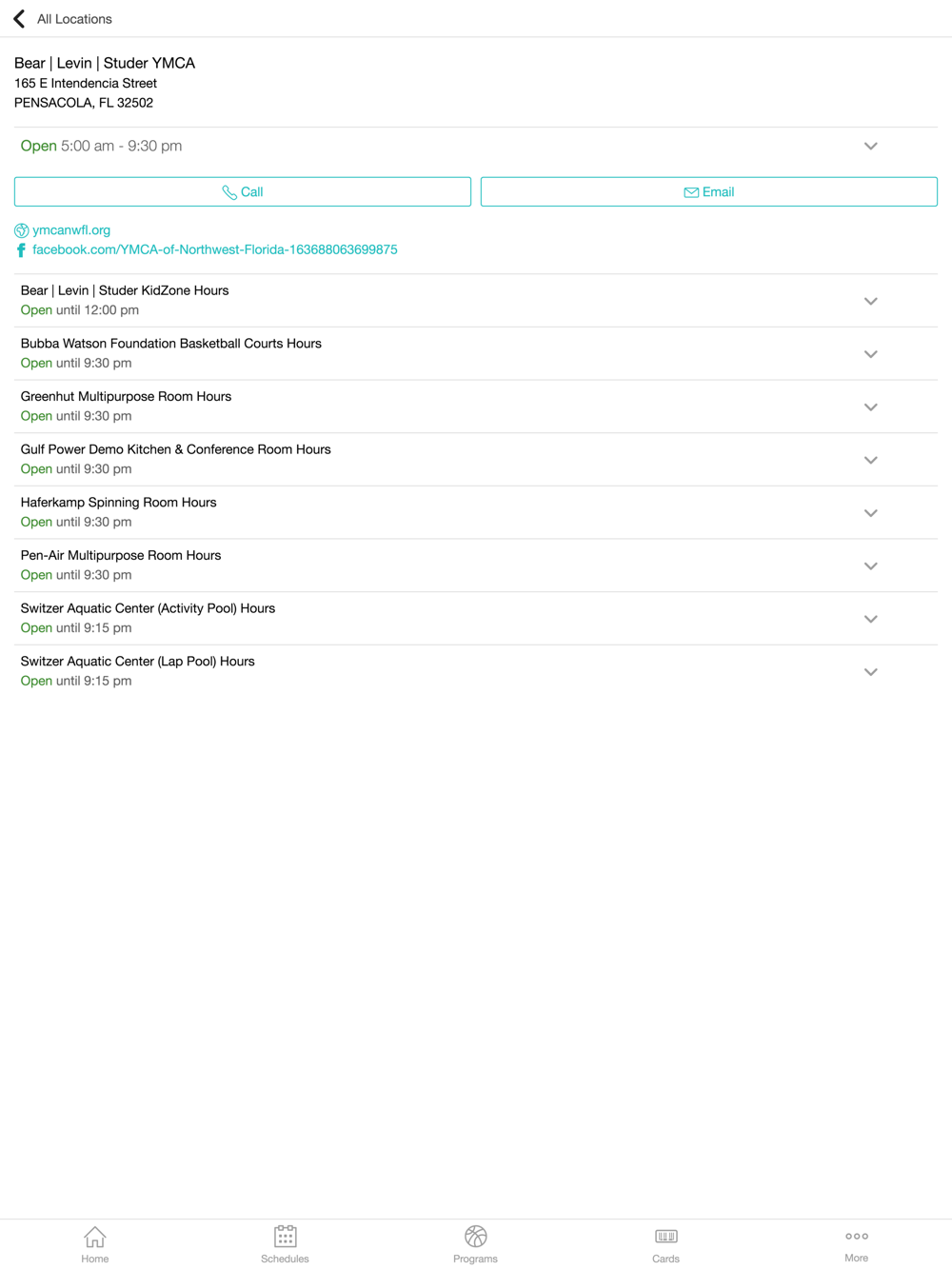Expand Bubba Watson Basketball Courts Hours
This screenshot has width=952, height=1270.
(476, 353)
